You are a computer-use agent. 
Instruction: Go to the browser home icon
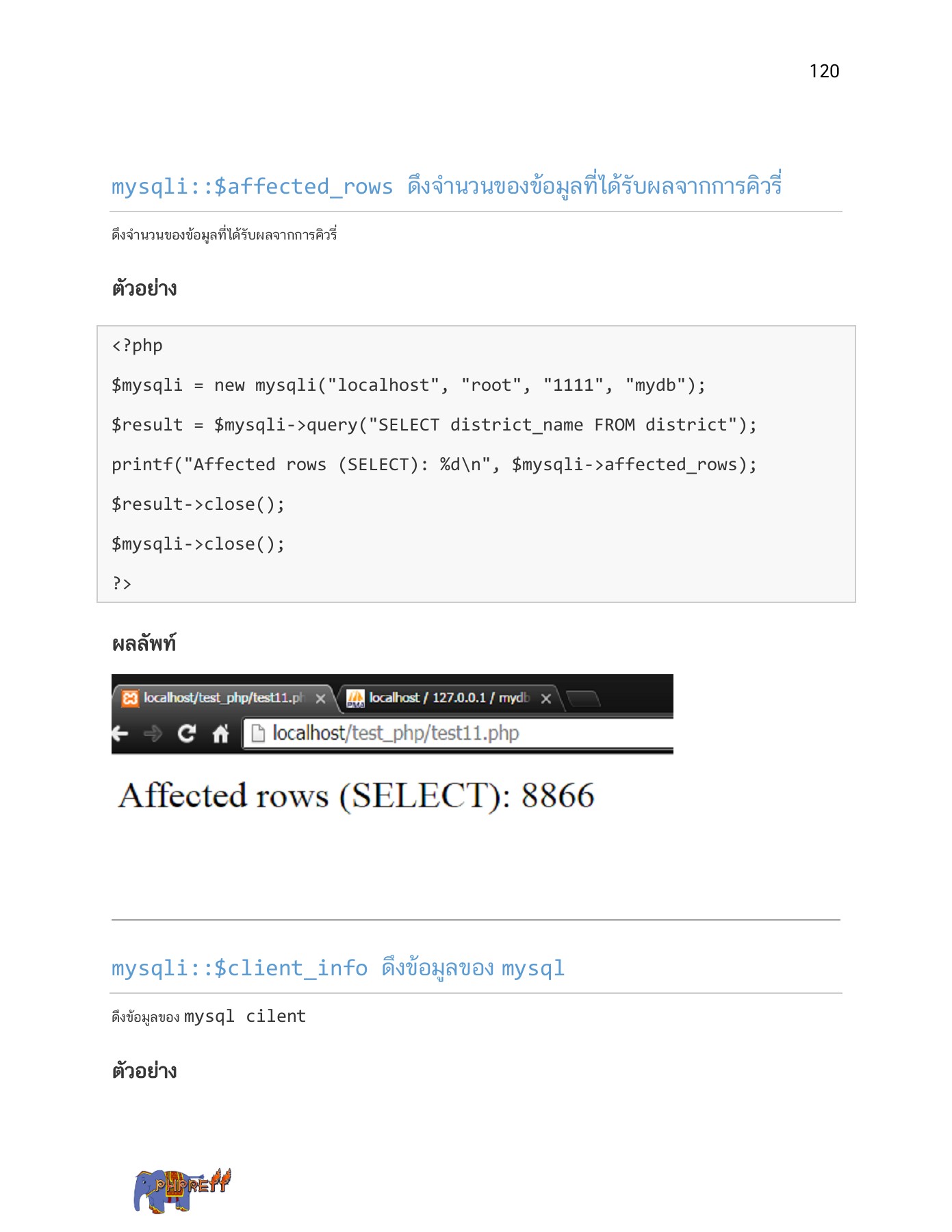tap(220, 734)
